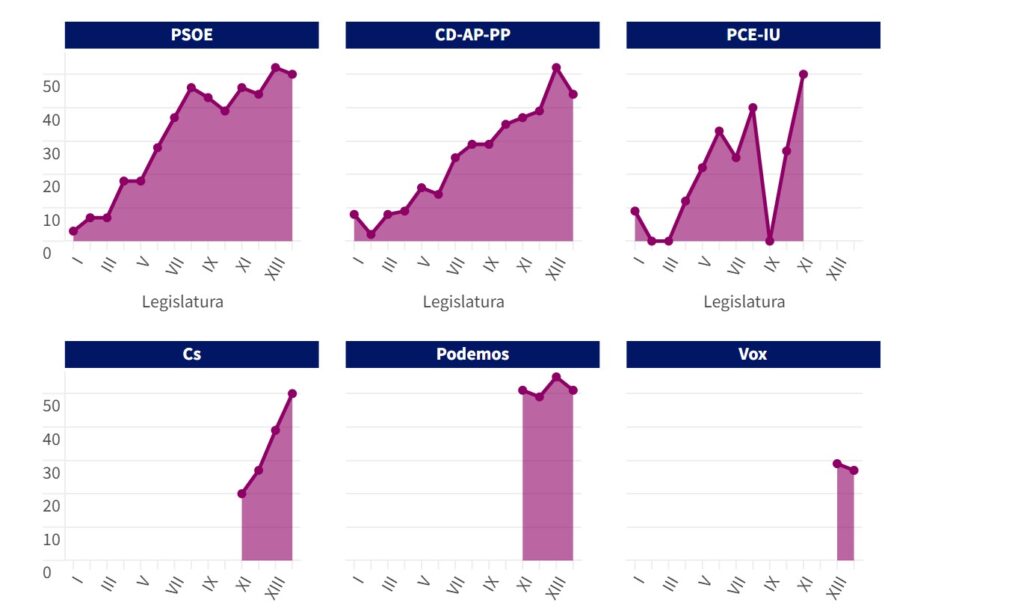This screenshot has height=614, width=1024.
Task: Click the Legislatura label below CD-AP-PP chart
Action: click(463, 301)
